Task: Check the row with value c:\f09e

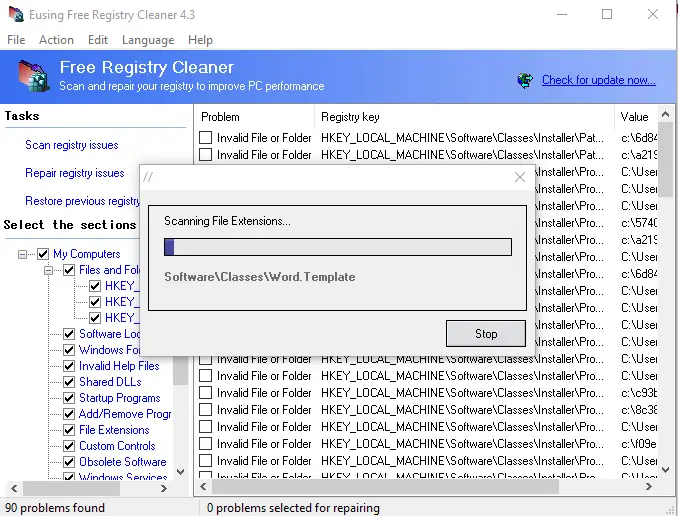Action: tap(205, 443)
